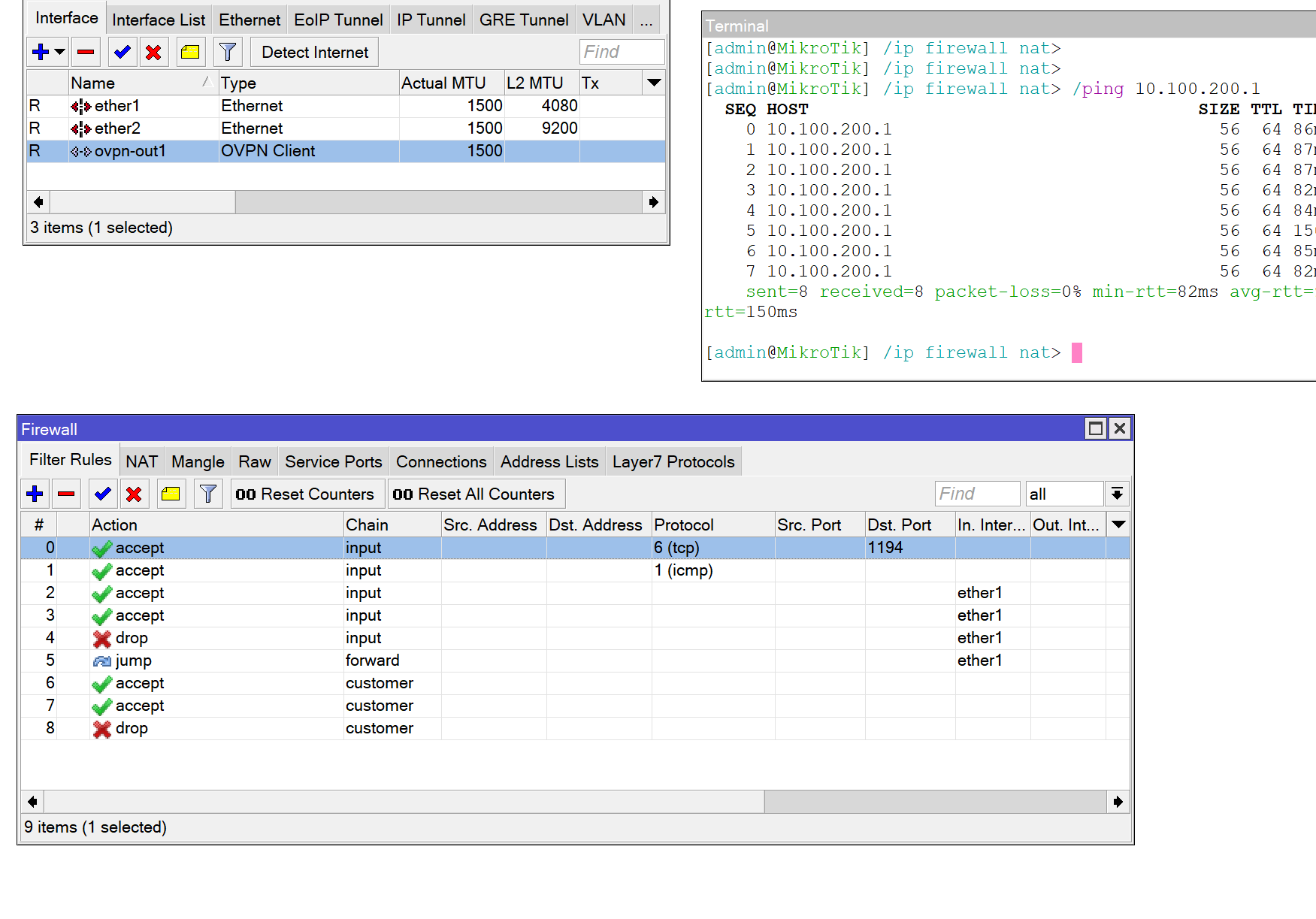Click the Detect Internet button

tap(314, 52)
